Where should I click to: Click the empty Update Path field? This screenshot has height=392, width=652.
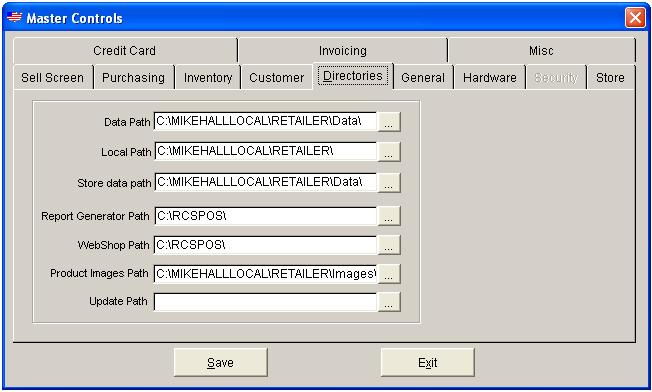coord(265,302)
